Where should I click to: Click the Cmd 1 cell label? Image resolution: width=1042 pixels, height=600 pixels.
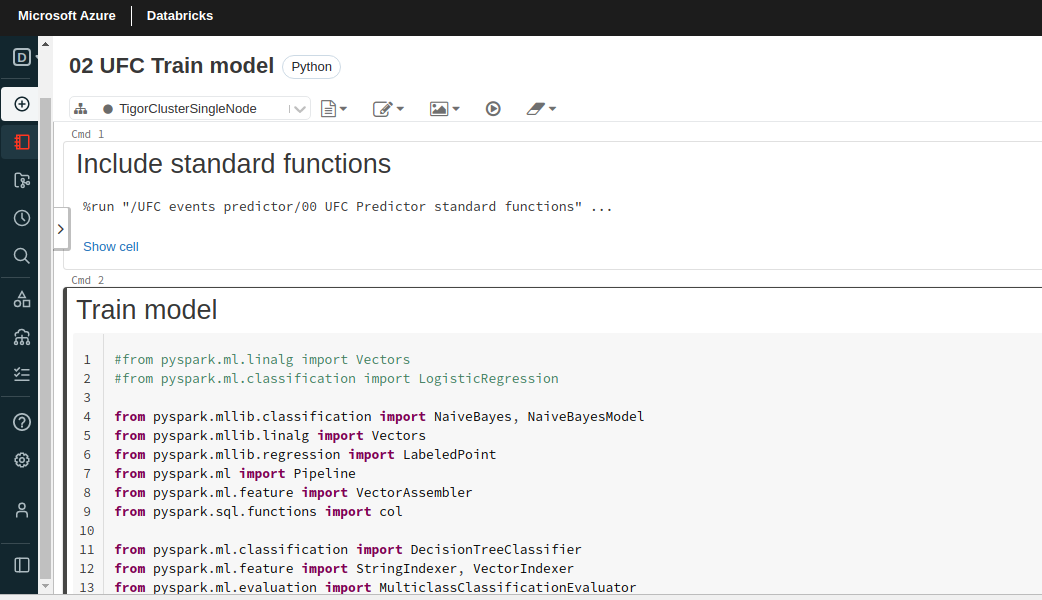(x=88, y=134)
